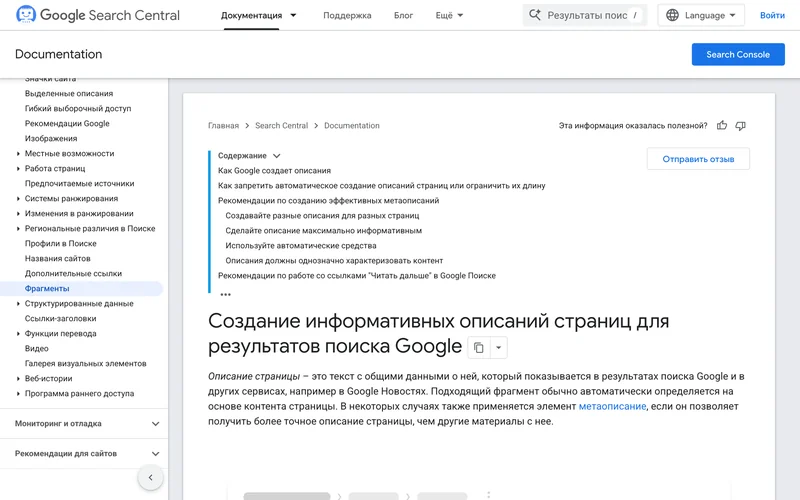Expand Системы ранжирования tree item

pos(18,198)
